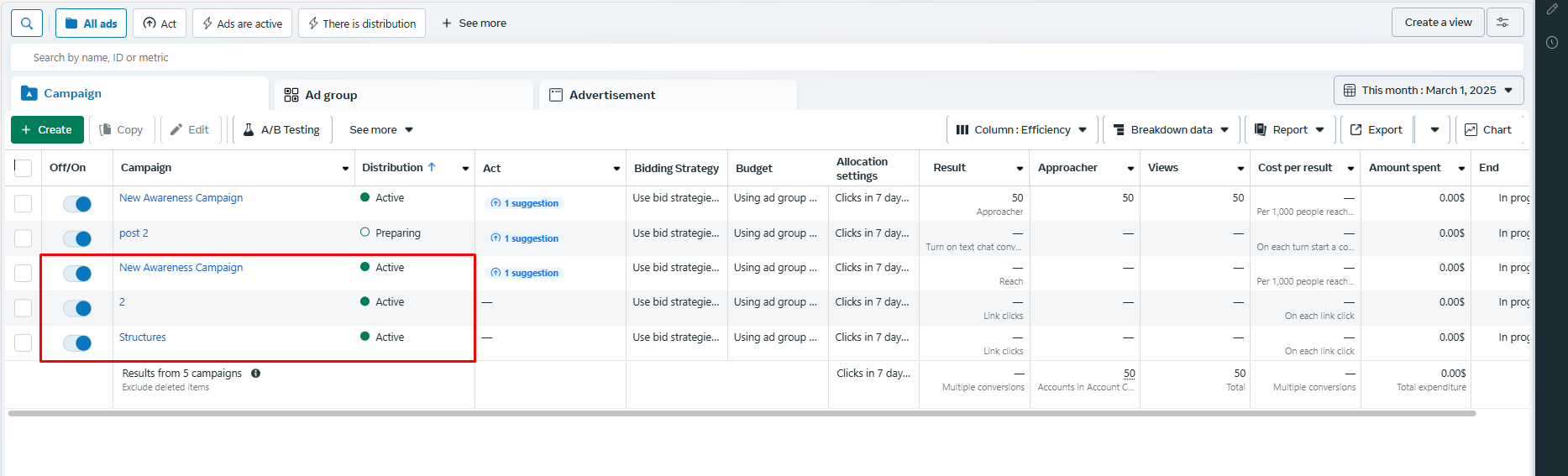Click the calendar icon in date range selector
The image size is (1568, 476).
tap(1350, 91)
